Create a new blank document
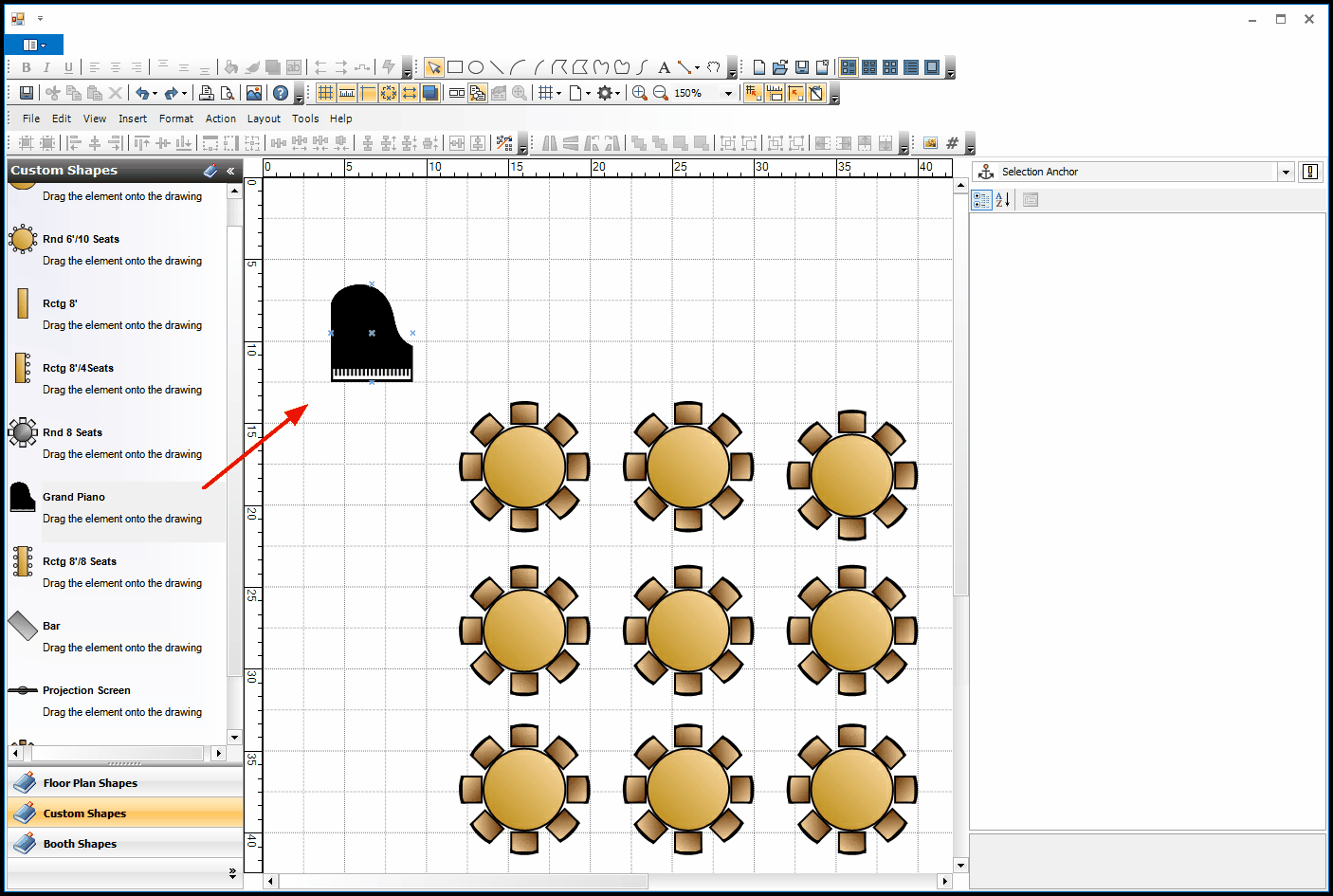The width and height of the screenshot is (1333, 896). tap(759, 67)
